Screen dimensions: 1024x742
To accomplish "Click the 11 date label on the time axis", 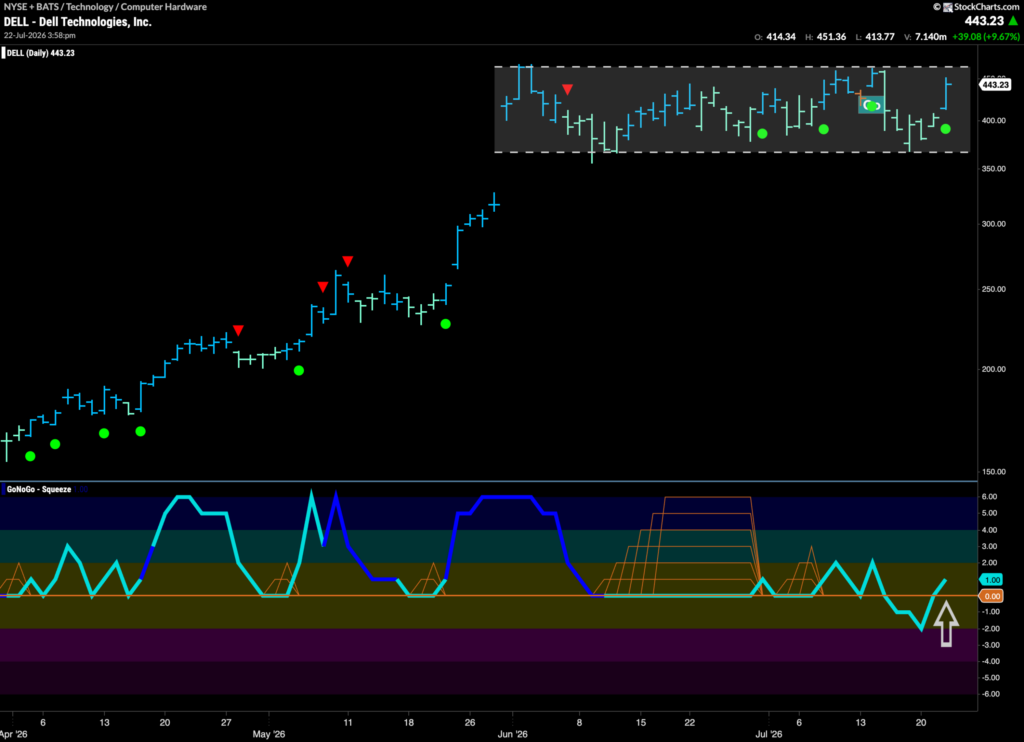I will click(x=348, y=722).
